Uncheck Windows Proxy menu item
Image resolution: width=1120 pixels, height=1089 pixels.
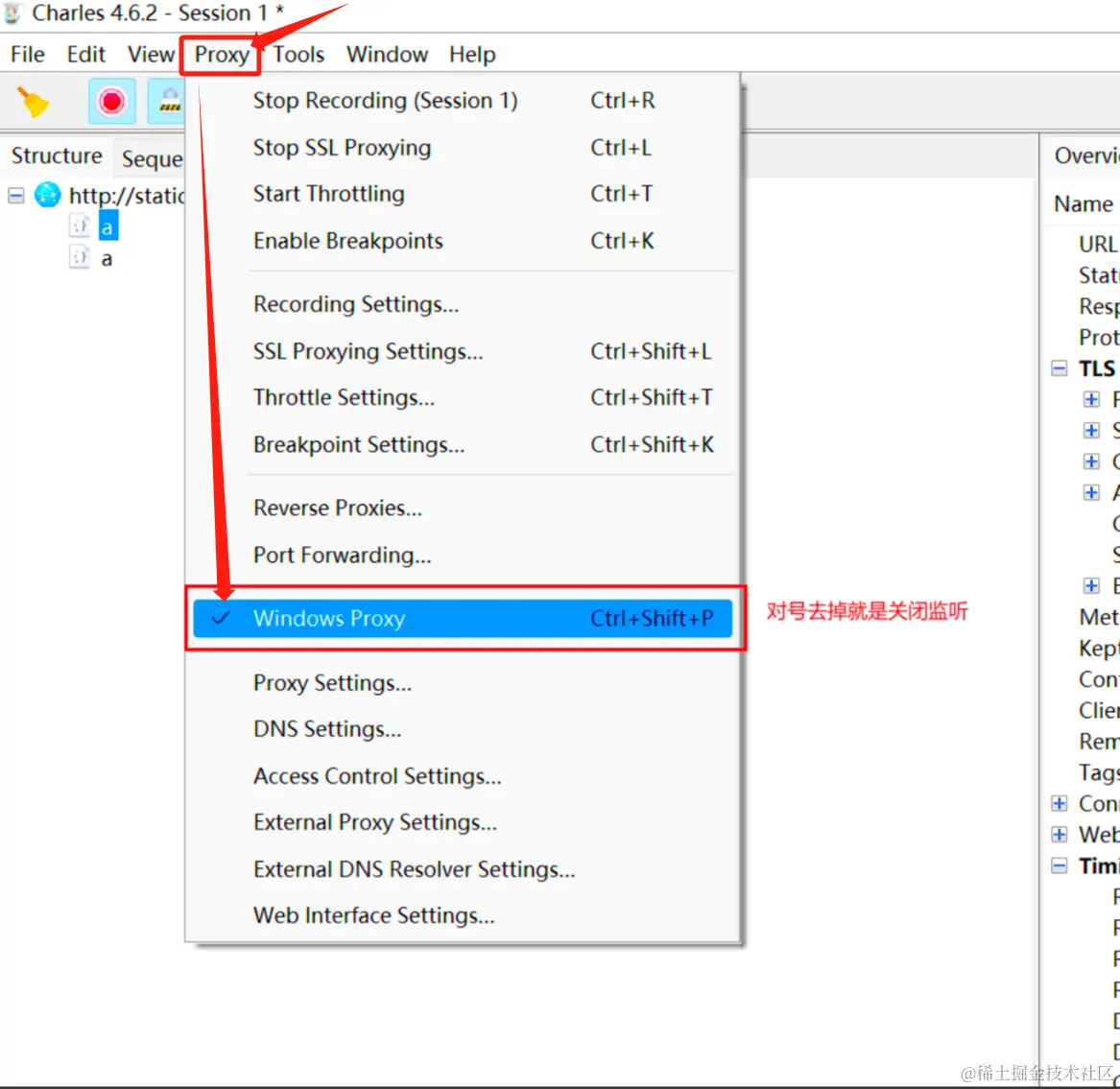pyautogui.click(x=463, y=619)
